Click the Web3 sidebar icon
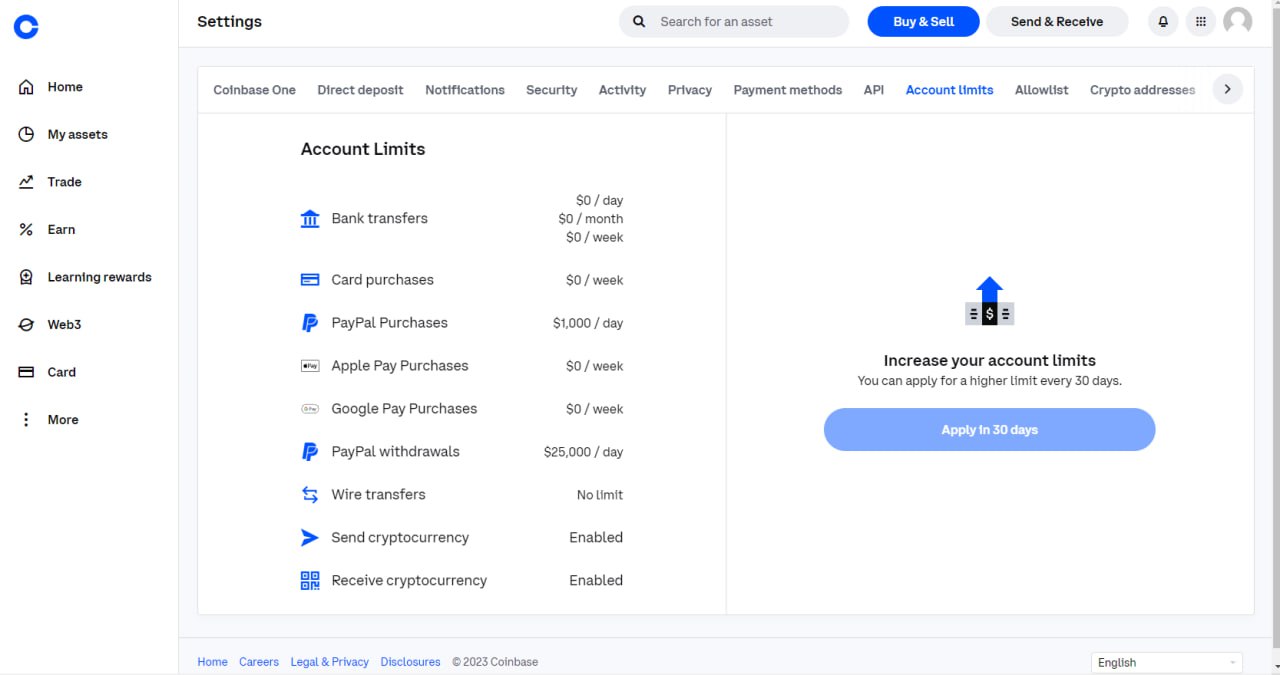This screenshot has width=1280, height=675. tap(26, 325)
